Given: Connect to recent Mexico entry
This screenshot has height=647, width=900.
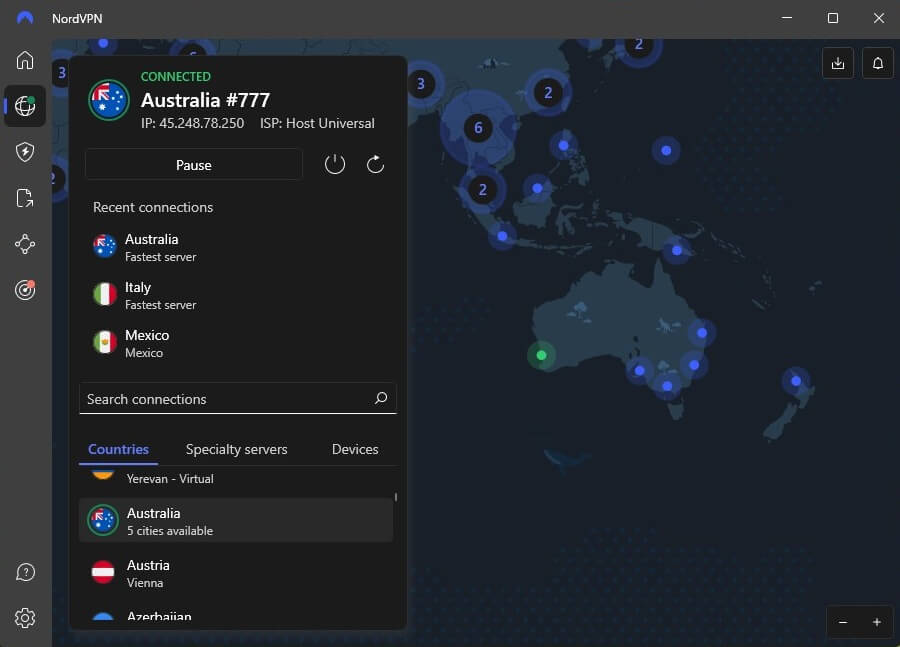Looking at the screenshot, I should [x=238, y=343].
